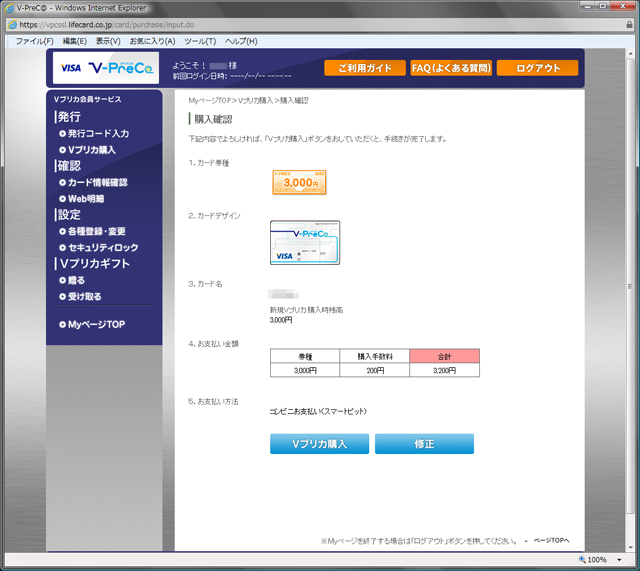Open the 編集(E) menu

(x=75, y=41)
